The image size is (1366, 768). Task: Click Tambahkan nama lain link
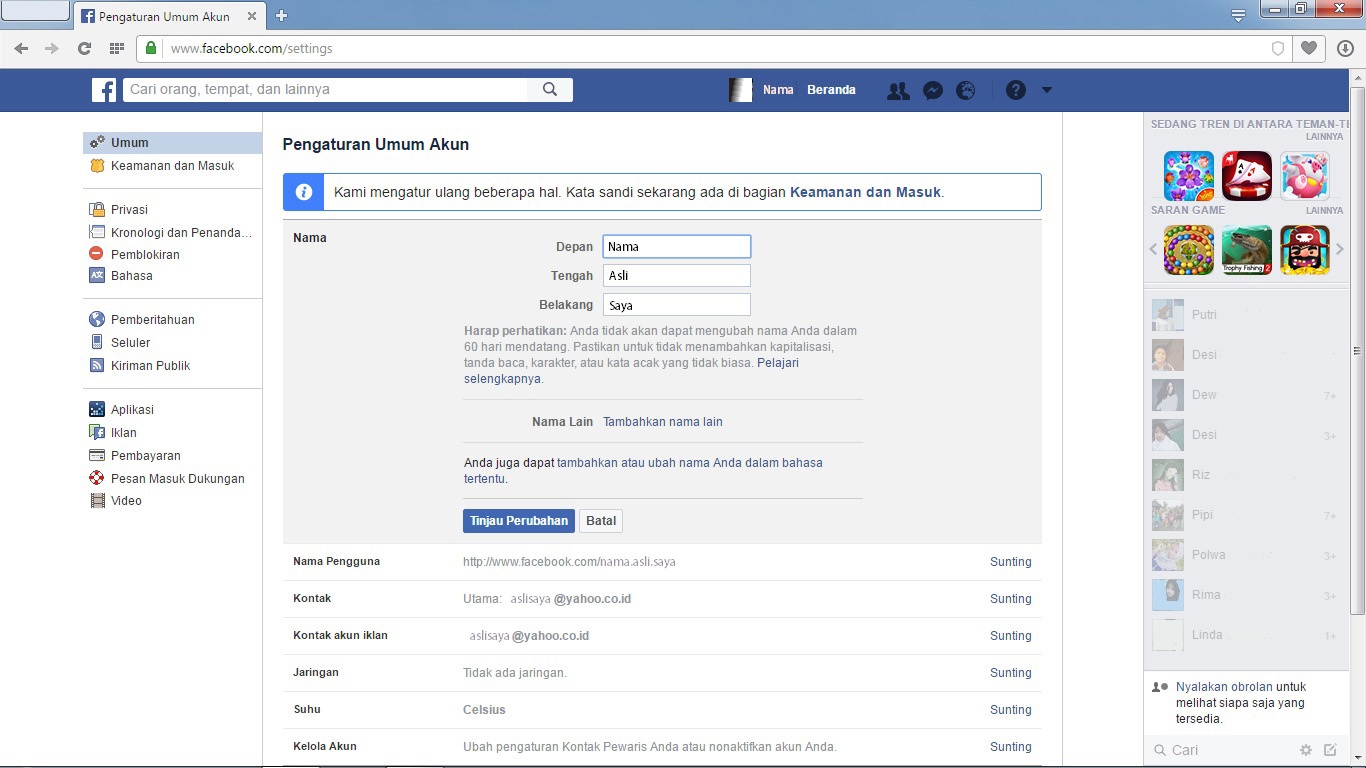(663, 422)
